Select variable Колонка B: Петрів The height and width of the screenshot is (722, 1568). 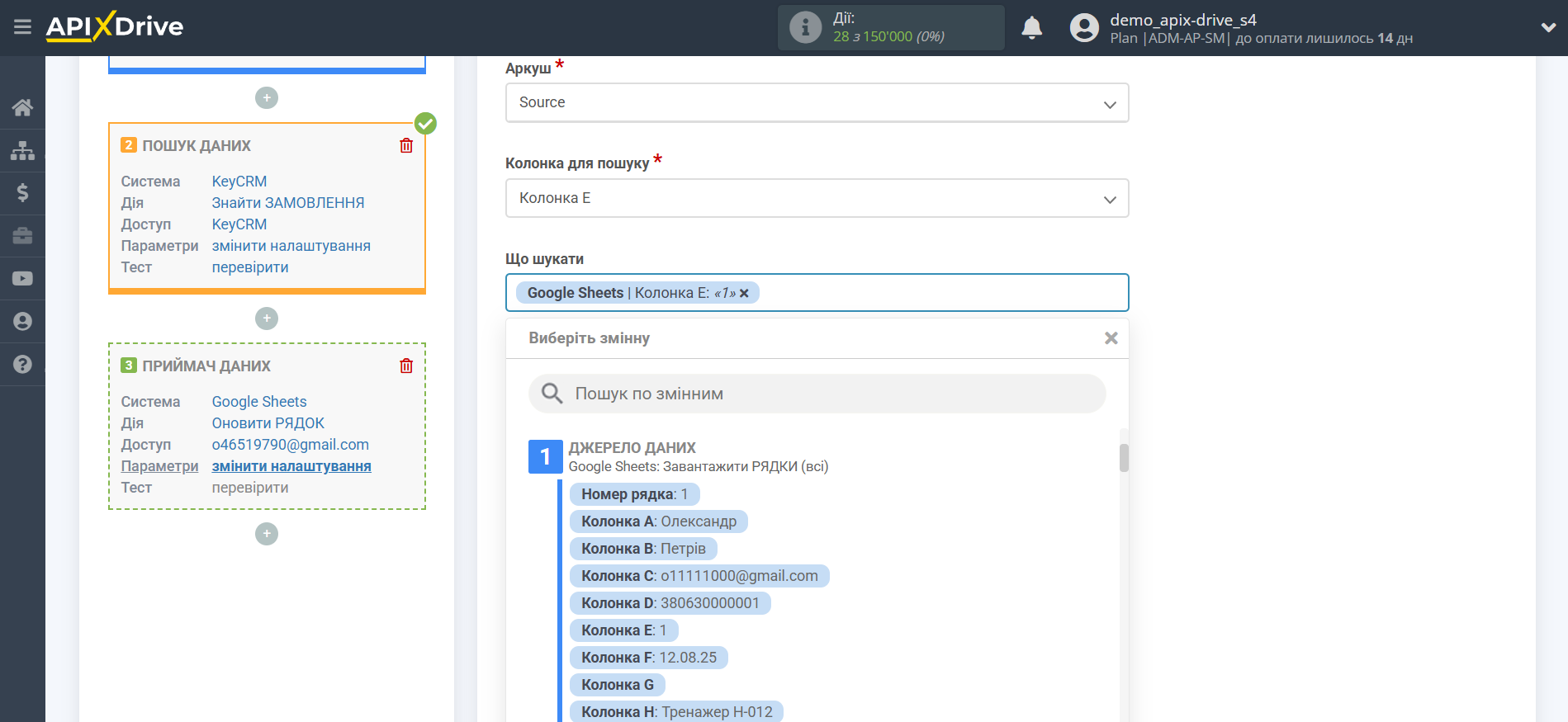pos(643,549)
